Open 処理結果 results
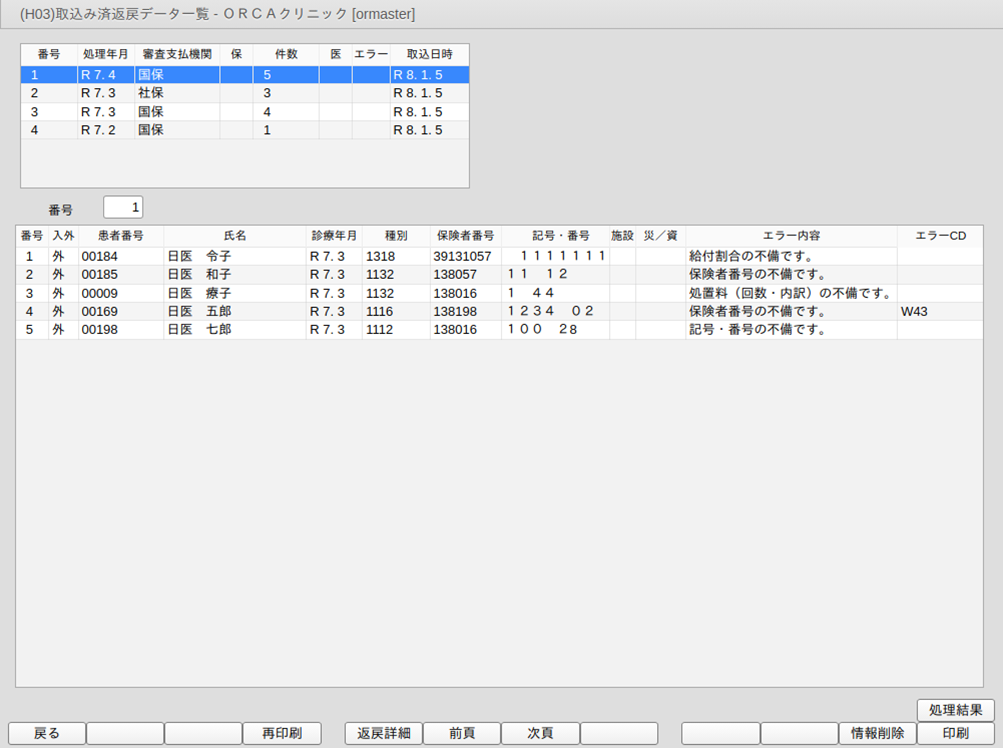 (955, 710)
